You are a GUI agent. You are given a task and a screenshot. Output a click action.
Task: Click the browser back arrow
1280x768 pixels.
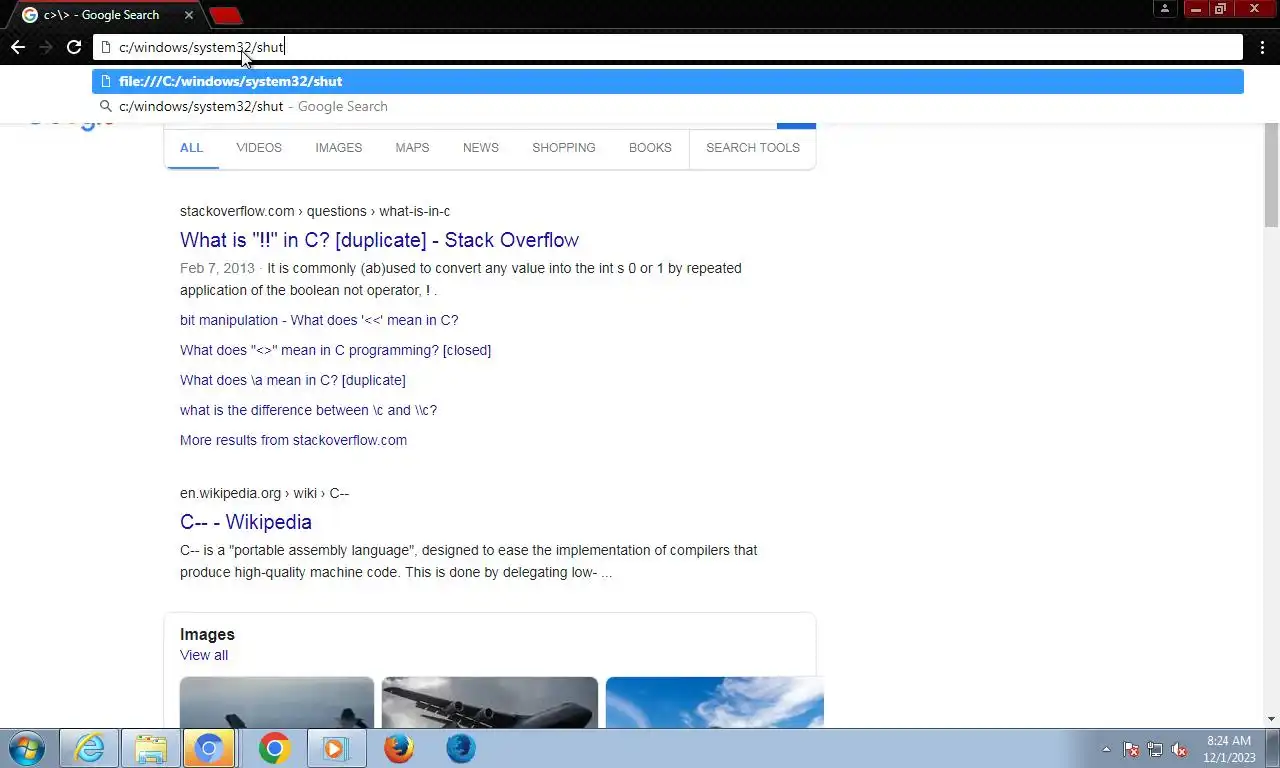17,47
